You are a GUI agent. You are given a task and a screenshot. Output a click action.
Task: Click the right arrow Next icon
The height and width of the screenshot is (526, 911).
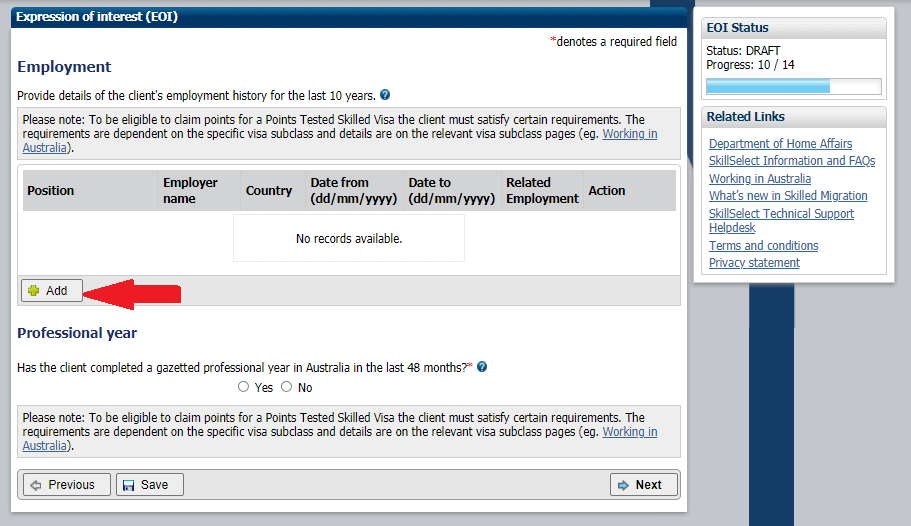point(623,485)
